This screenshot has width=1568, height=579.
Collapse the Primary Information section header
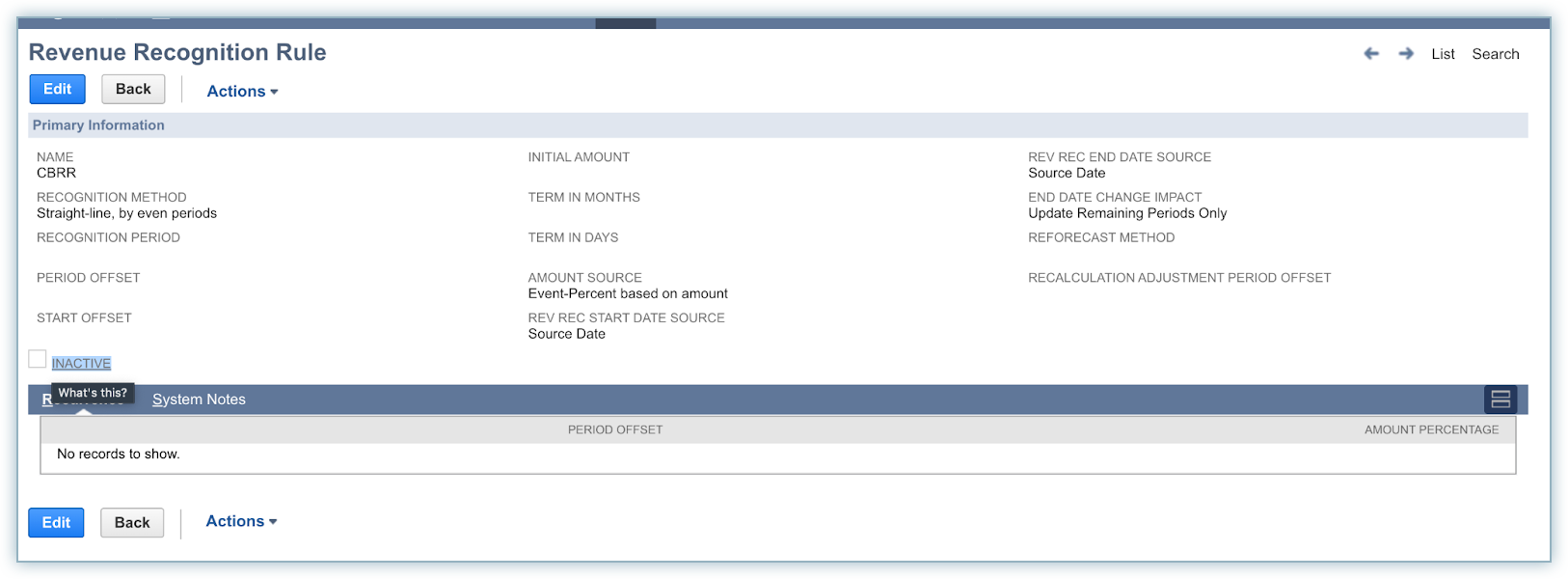coord(98,125)
